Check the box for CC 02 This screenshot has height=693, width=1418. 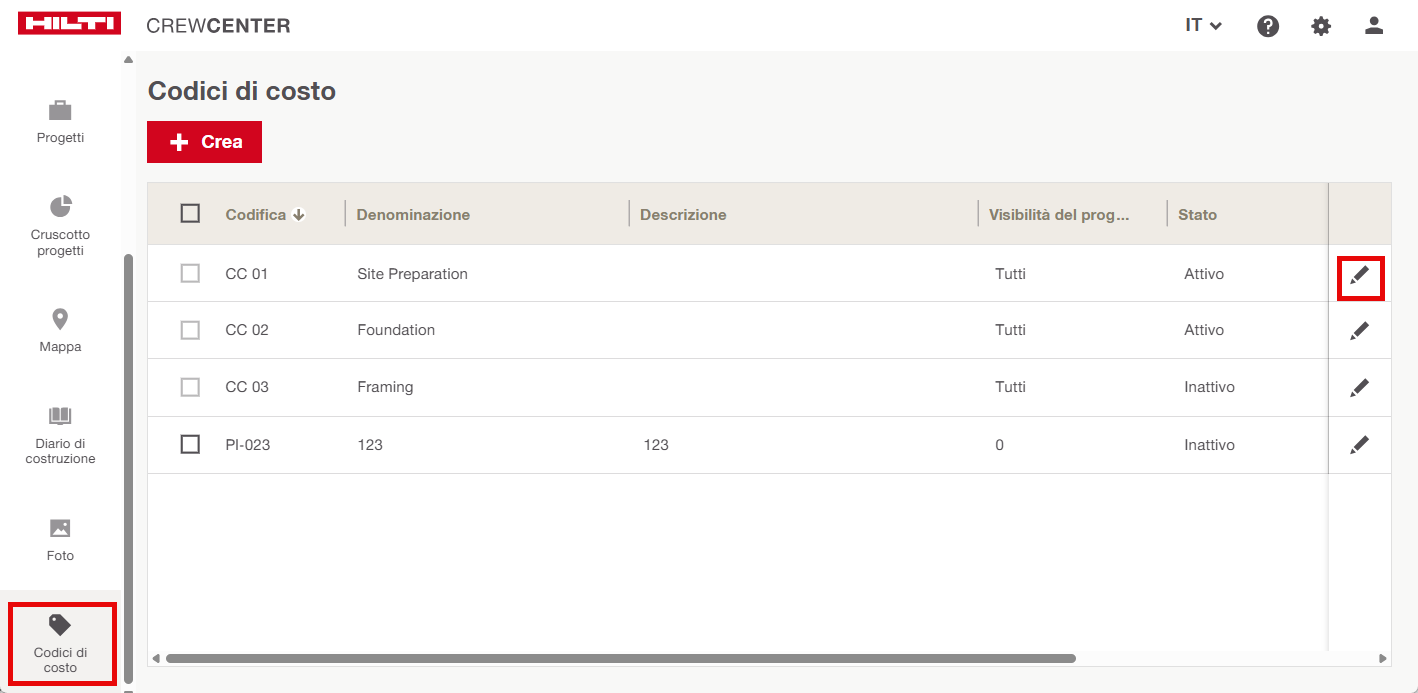coord(190,330)
